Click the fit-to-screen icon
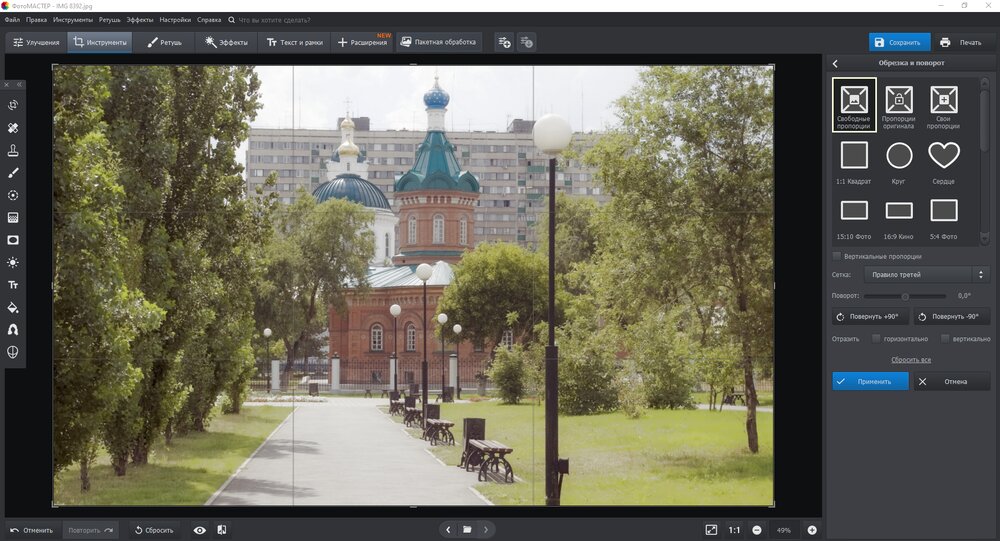Image resolution: width=1000 pixels, height=541 pixels. [x=711, y=530]
